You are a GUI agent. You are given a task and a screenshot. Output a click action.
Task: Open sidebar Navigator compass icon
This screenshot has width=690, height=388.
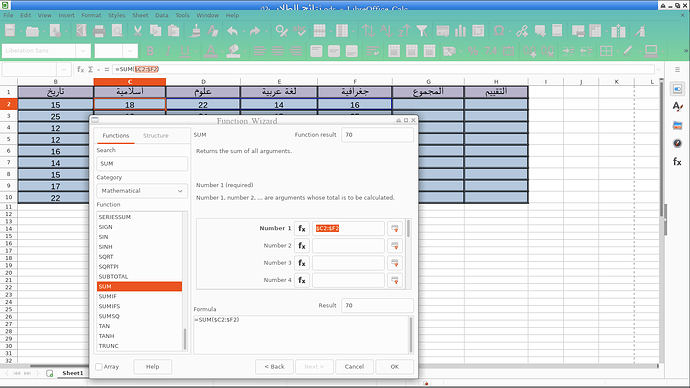677,143
